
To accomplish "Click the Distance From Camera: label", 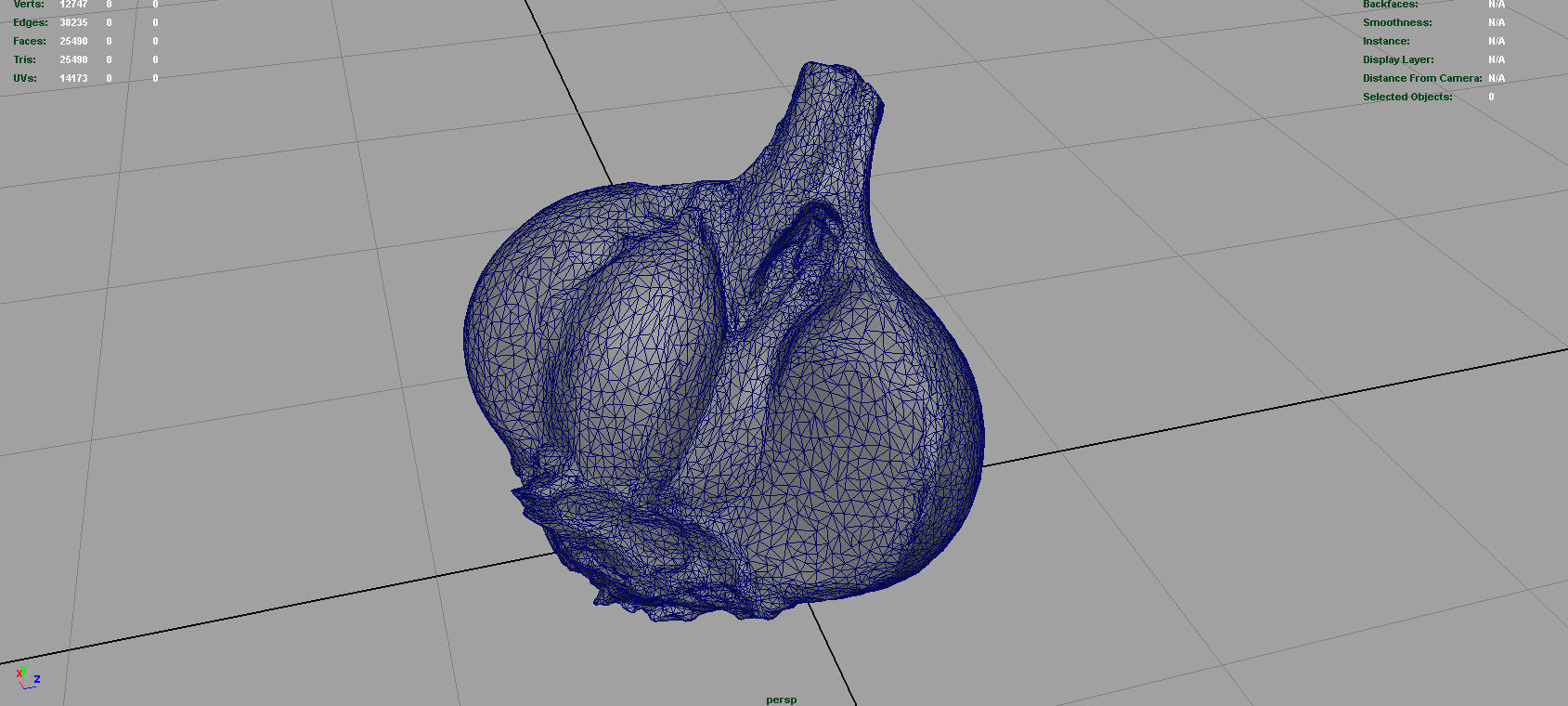I will [x=1422, y=78].
